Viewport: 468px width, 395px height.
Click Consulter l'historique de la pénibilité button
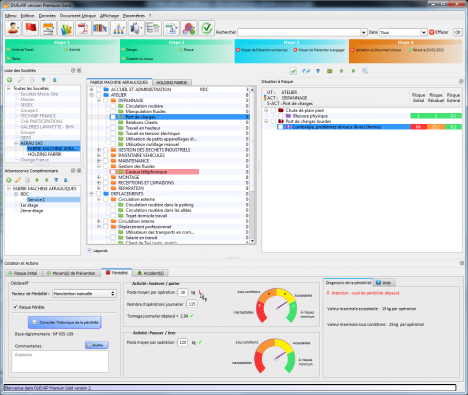(65, 322)
